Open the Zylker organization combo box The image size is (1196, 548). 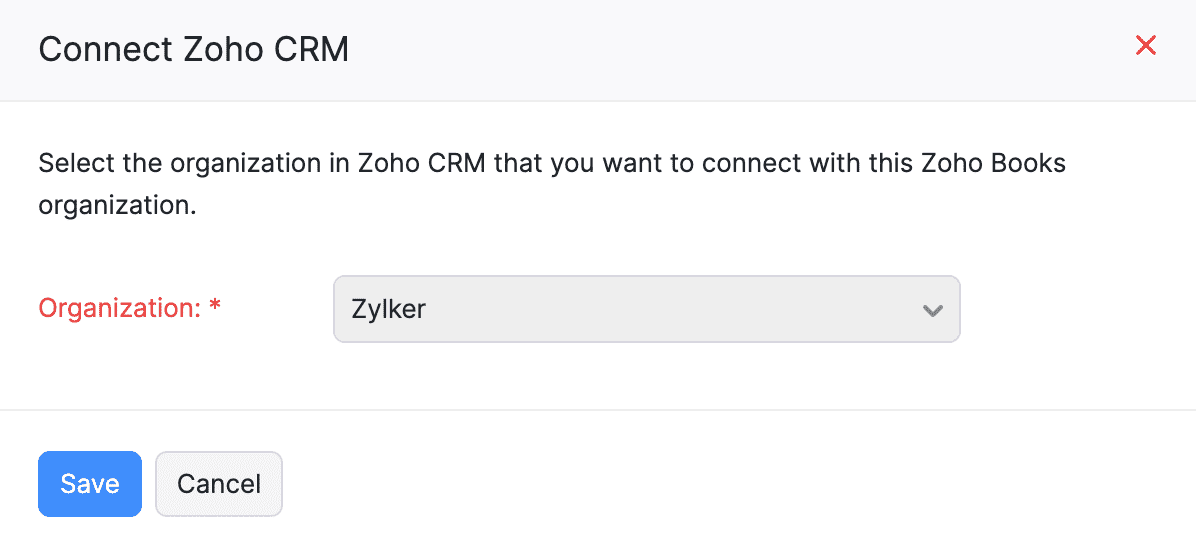[646, 310]
